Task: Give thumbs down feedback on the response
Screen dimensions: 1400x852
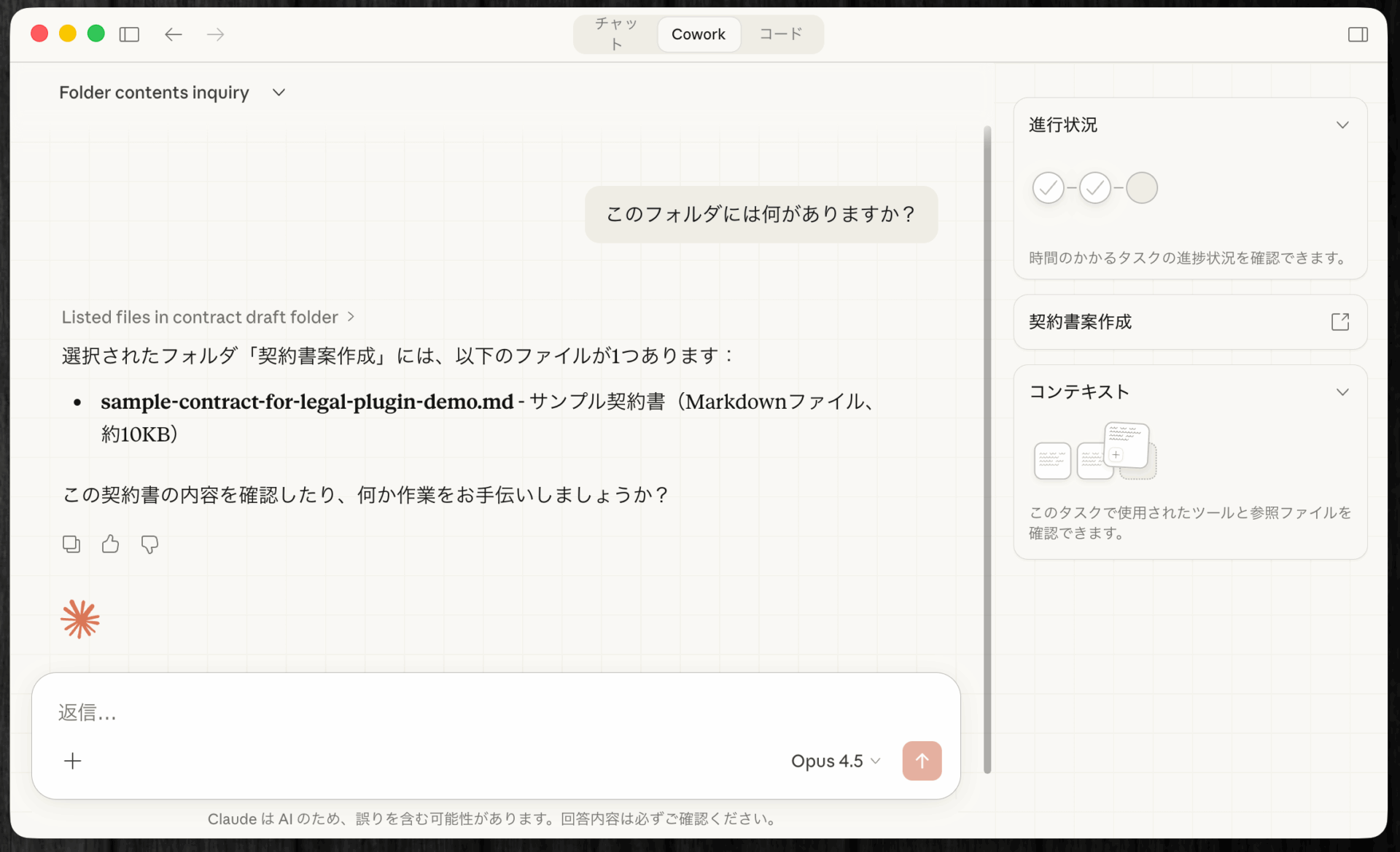Action: [149, 544]
